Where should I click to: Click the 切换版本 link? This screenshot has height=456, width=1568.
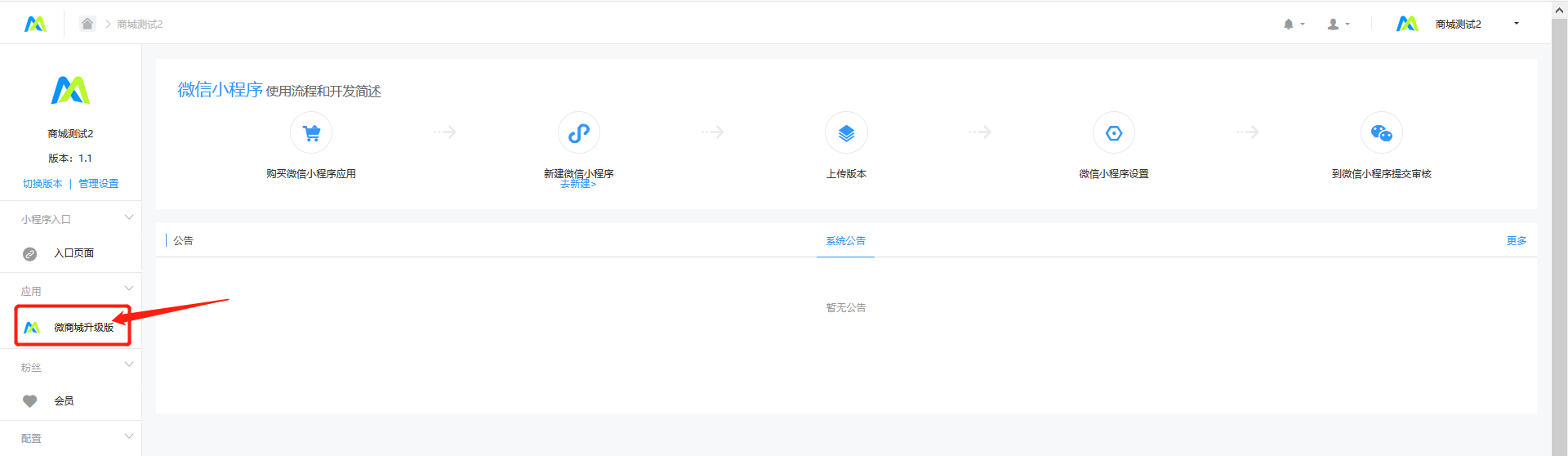point(42,184)
